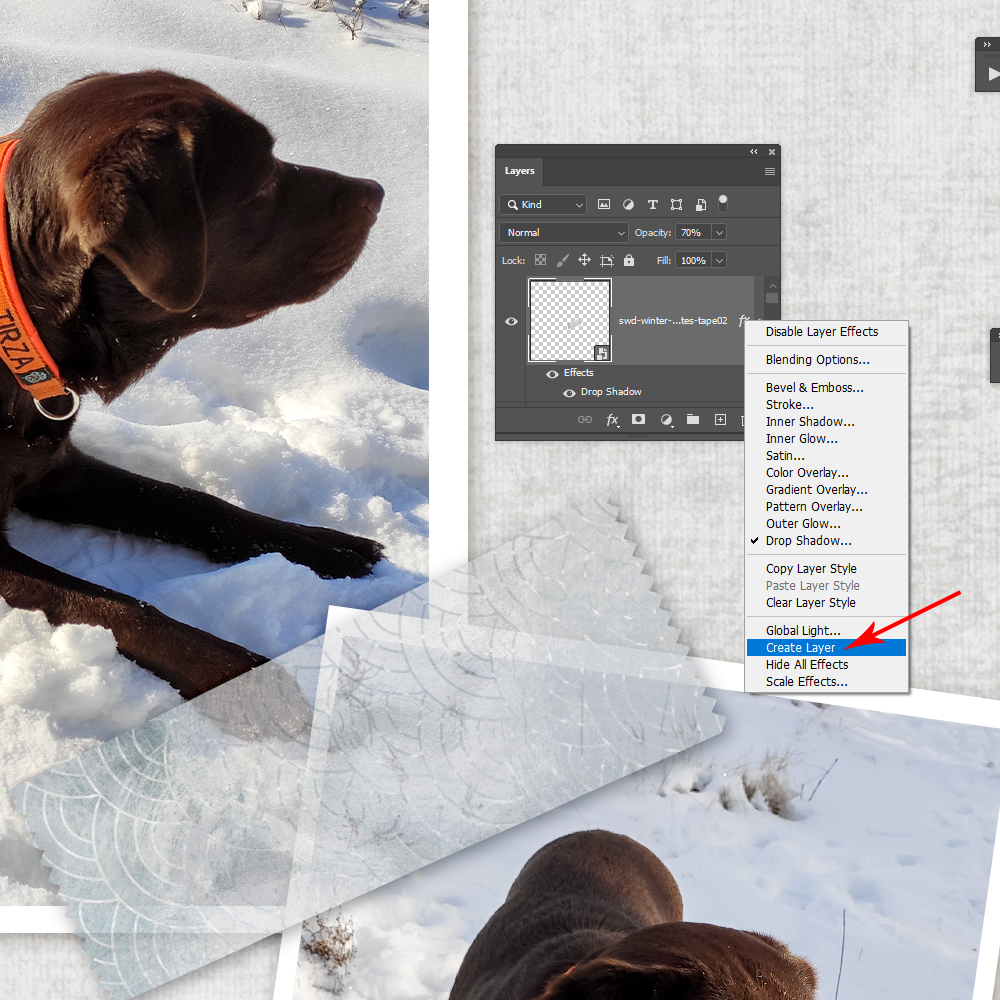Open the Fill slider dropdown arrow
Image resolution: width=1000 pixels, height=1000 pixels.
719,260
